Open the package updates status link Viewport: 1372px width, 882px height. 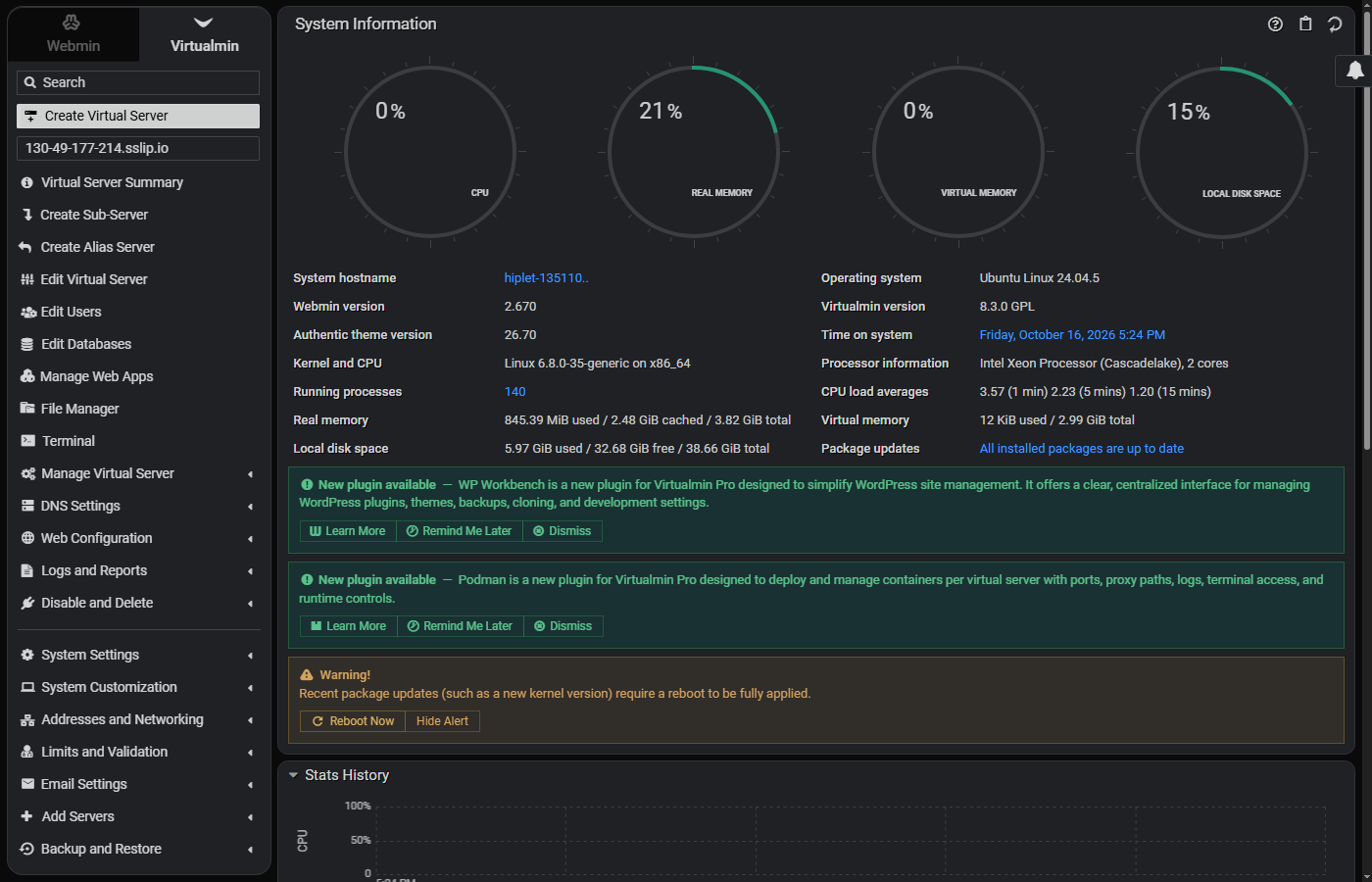(1082, 449)
